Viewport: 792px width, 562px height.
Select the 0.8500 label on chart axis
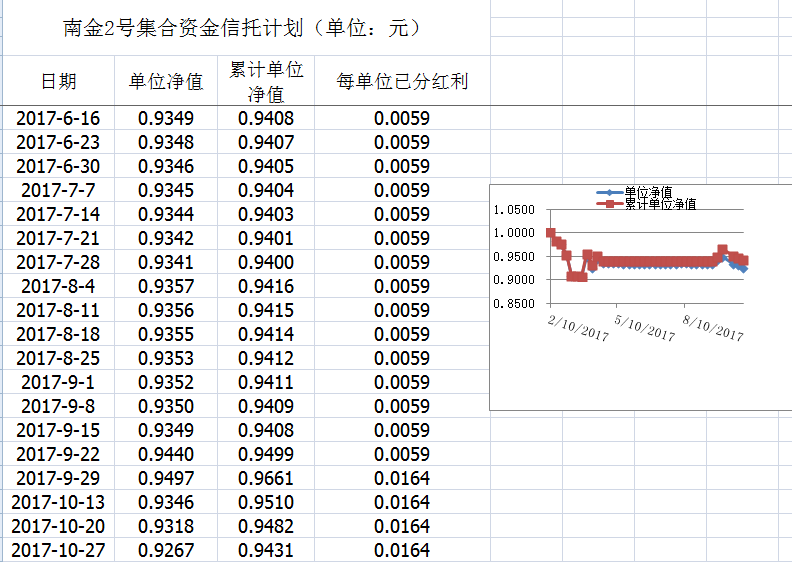(515, 303)
